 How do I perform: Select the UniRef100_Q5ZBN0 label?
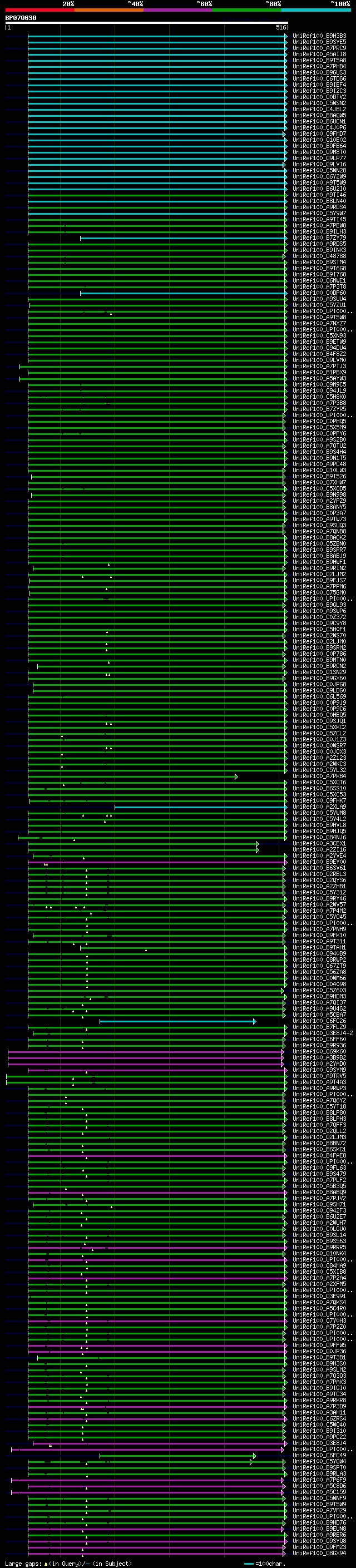point(319,543)
